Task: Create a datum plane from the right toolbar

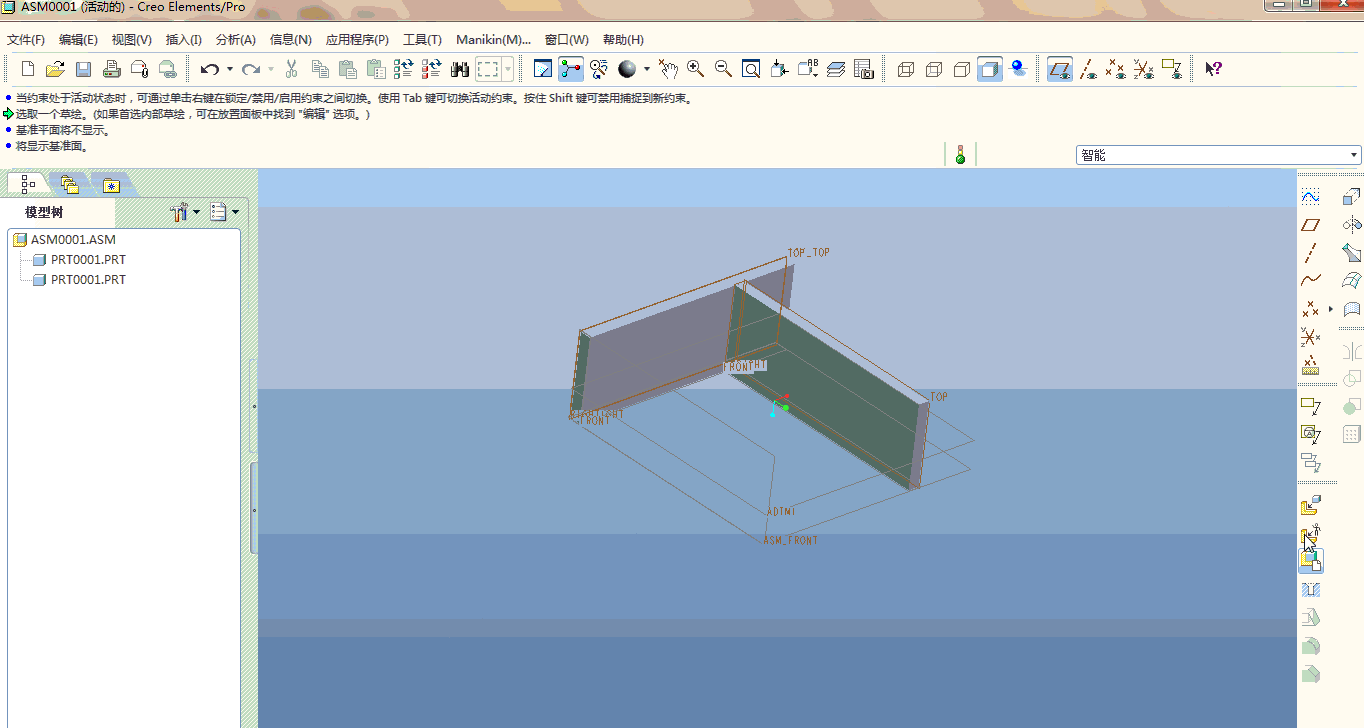Action: pyautogui.click(x=1310, y=225)
